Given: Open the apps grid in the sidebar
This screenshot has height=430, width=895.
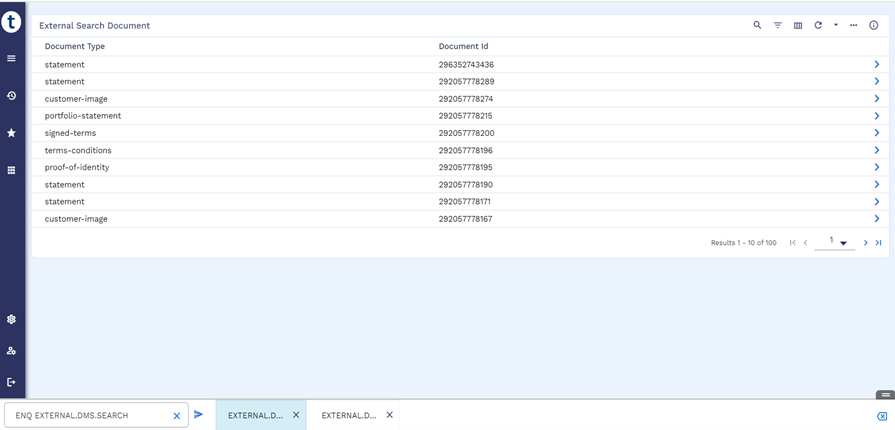Looking at the screenshot, I should (x=12, y=171).
